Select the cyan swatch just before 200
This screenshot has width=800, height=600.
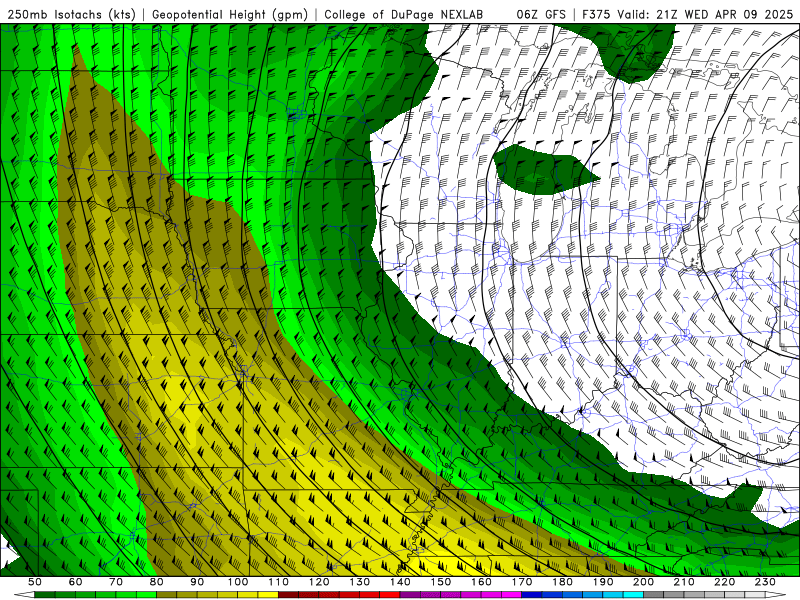(633, 595)
